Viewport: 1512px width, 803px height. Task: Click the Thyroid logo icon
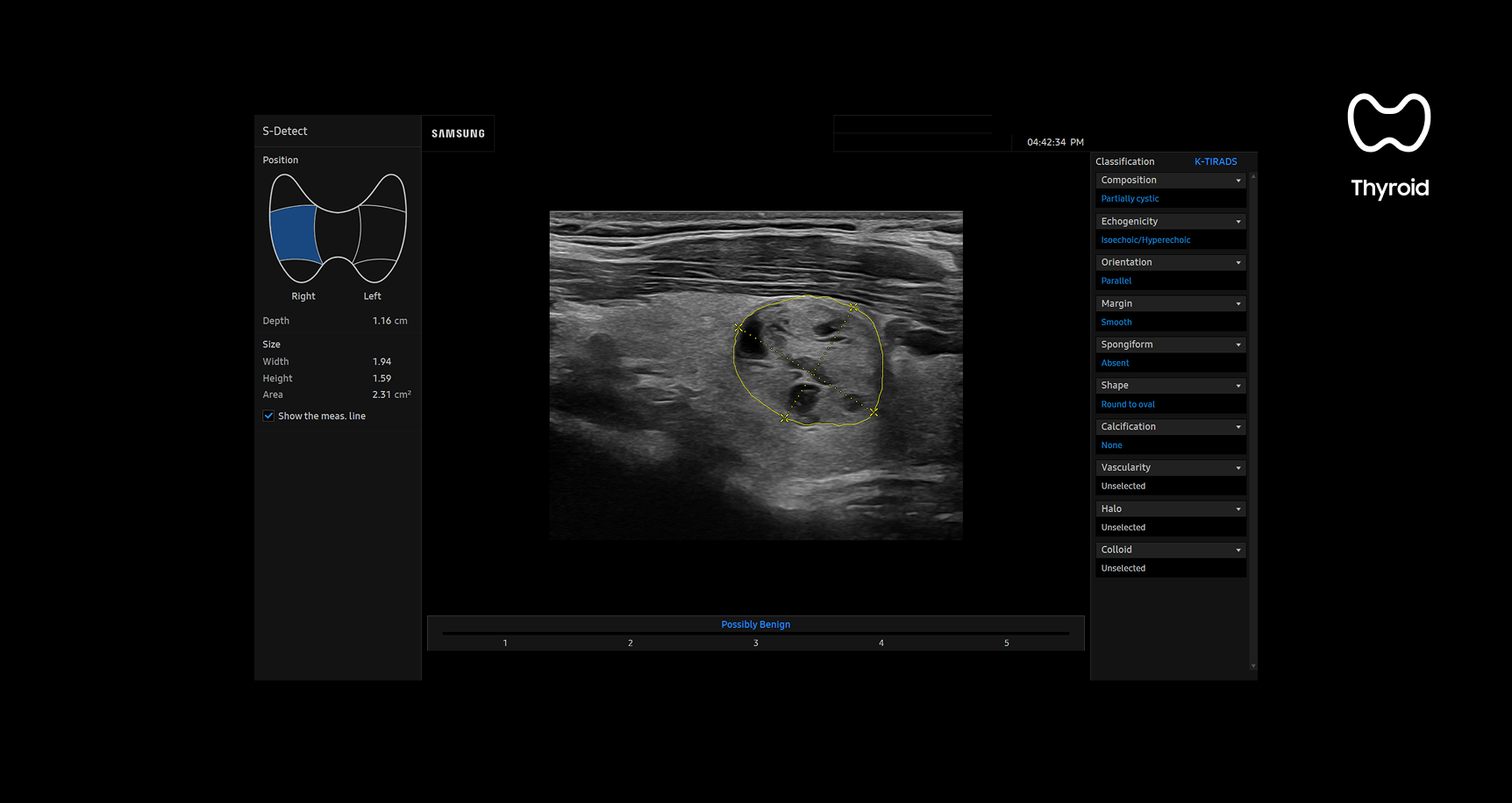pyautogui.click(x=1388, y=123)
